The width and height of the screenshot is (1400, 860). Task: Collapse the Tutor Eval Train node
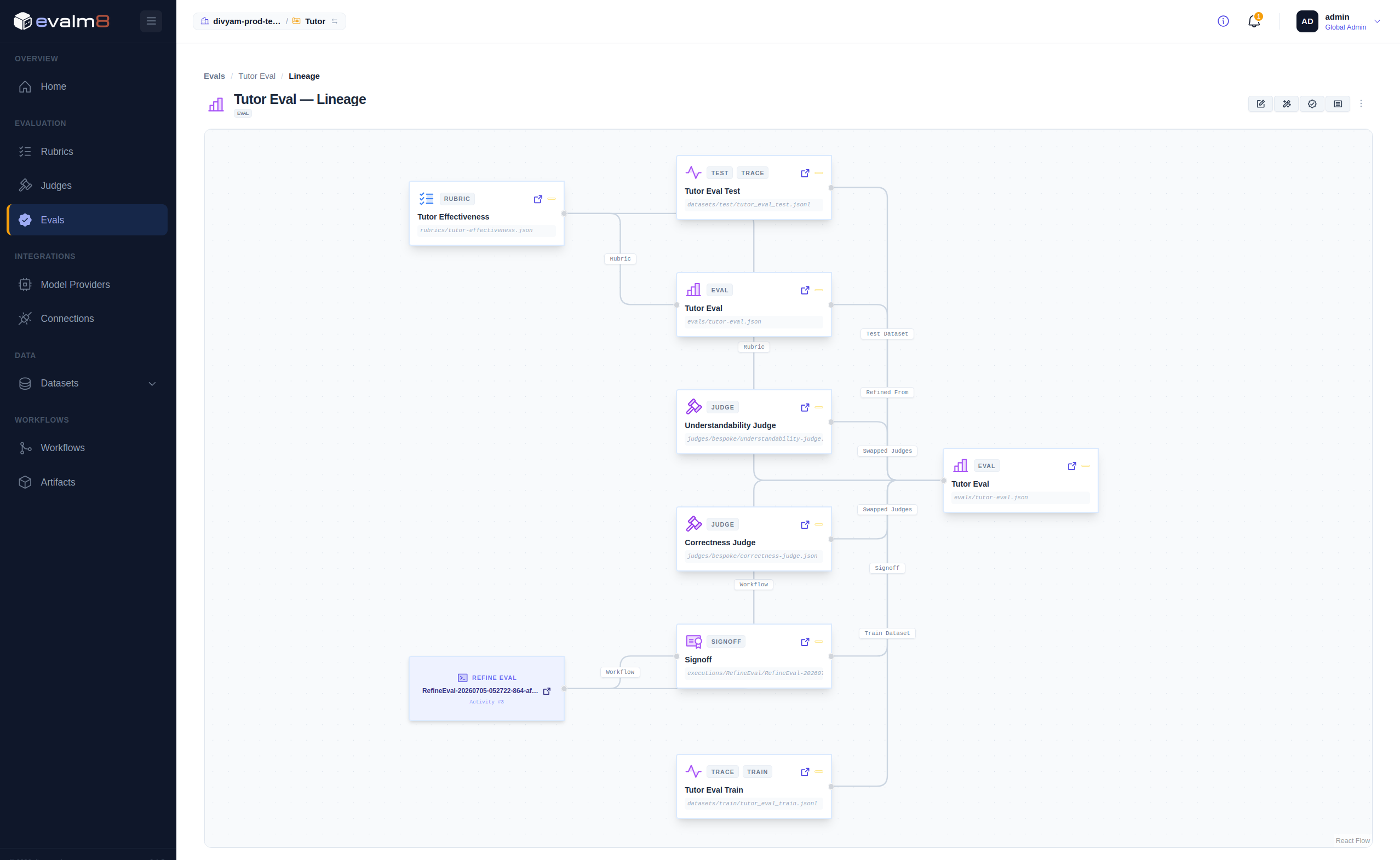pos(819,772)
